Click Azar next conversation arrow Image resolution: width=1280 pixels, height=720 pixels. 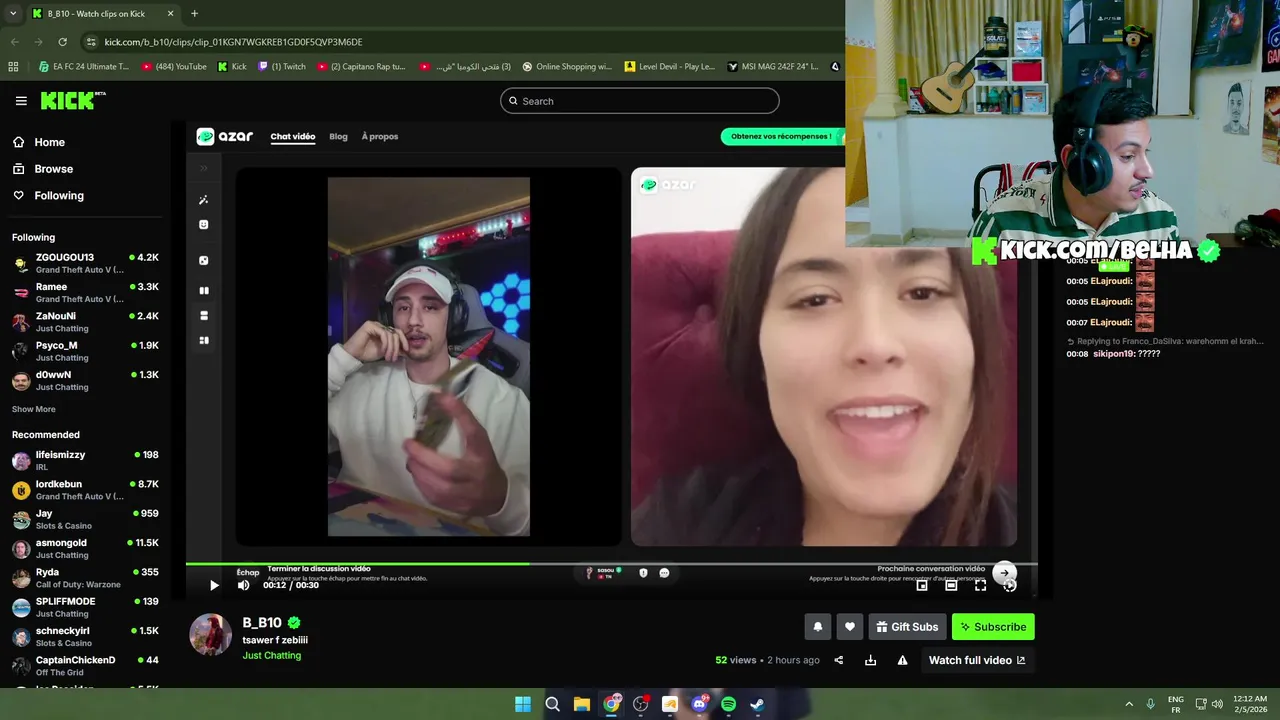(1005, 574)
